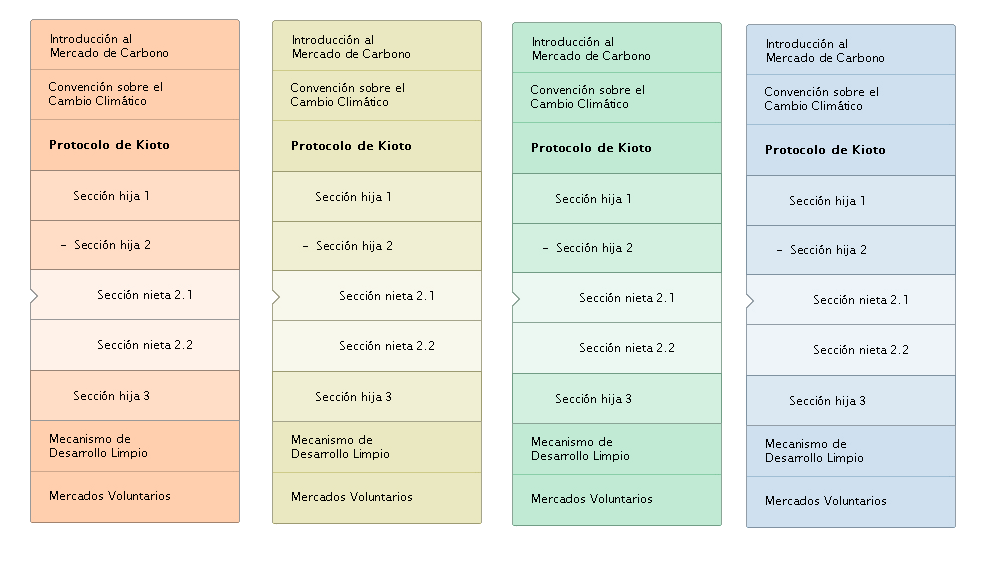The height and width of the screenshot is (579, 1008).
Task: Select Sección hija 3 in green menu
Action: pyautogui.click(x=617, y=399)
